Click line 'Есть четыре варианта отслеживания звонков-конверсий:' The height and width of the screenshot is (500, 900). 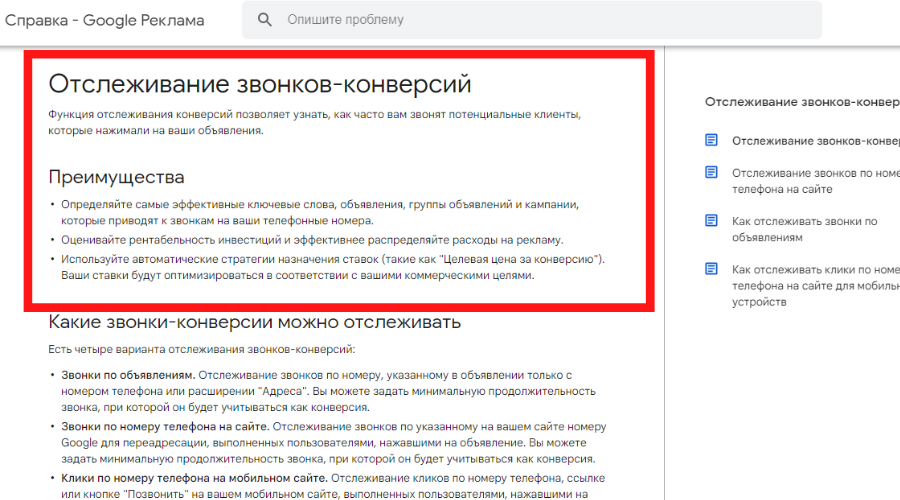coord(202,349)
